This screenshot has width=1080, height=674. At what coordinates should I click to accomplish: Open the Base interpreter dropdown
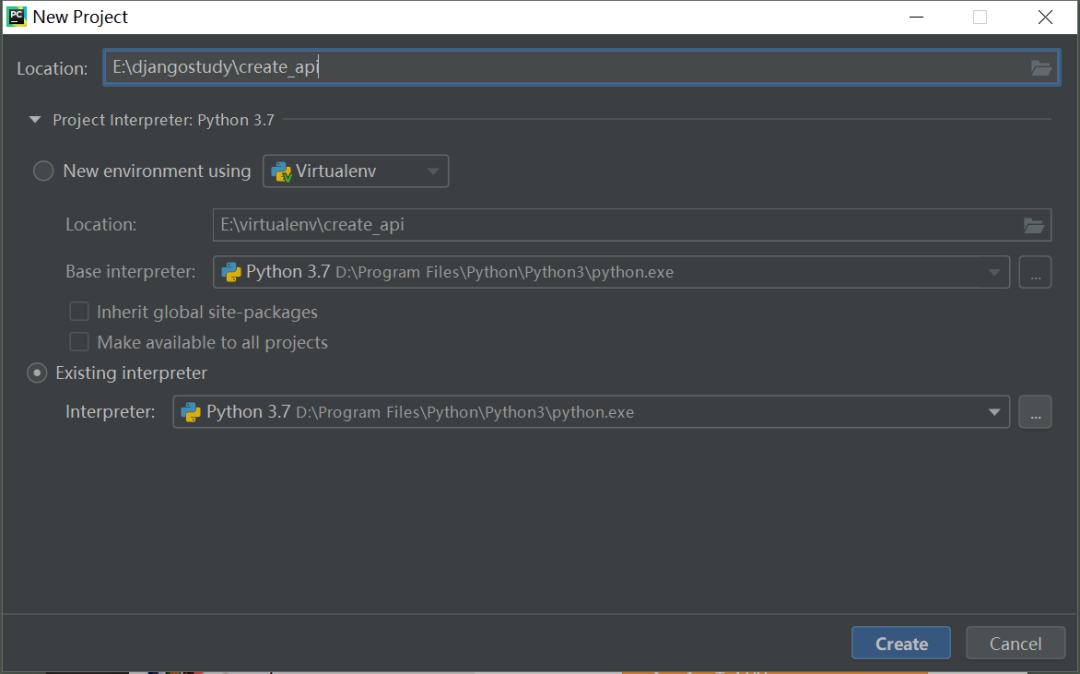click(x=611, y=272)
